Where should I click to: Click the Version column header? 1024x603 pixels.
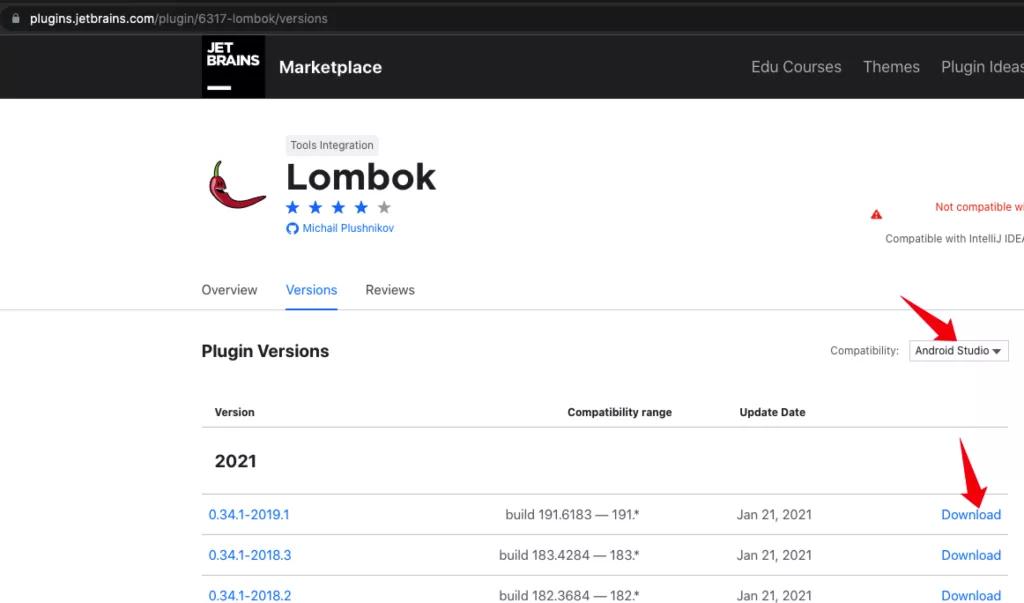tap(234, 412)
